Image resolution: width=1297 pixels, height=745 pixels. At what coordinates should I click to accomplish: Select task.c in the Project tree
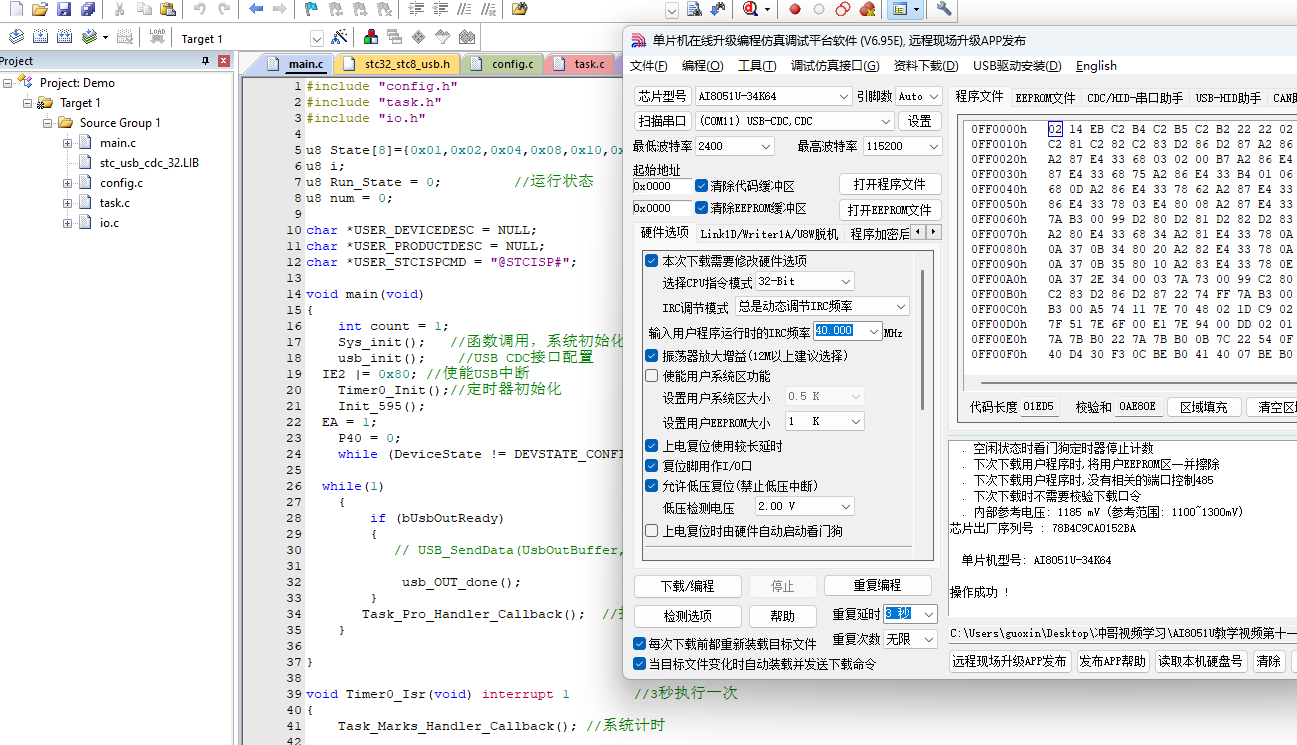(114, 203)
